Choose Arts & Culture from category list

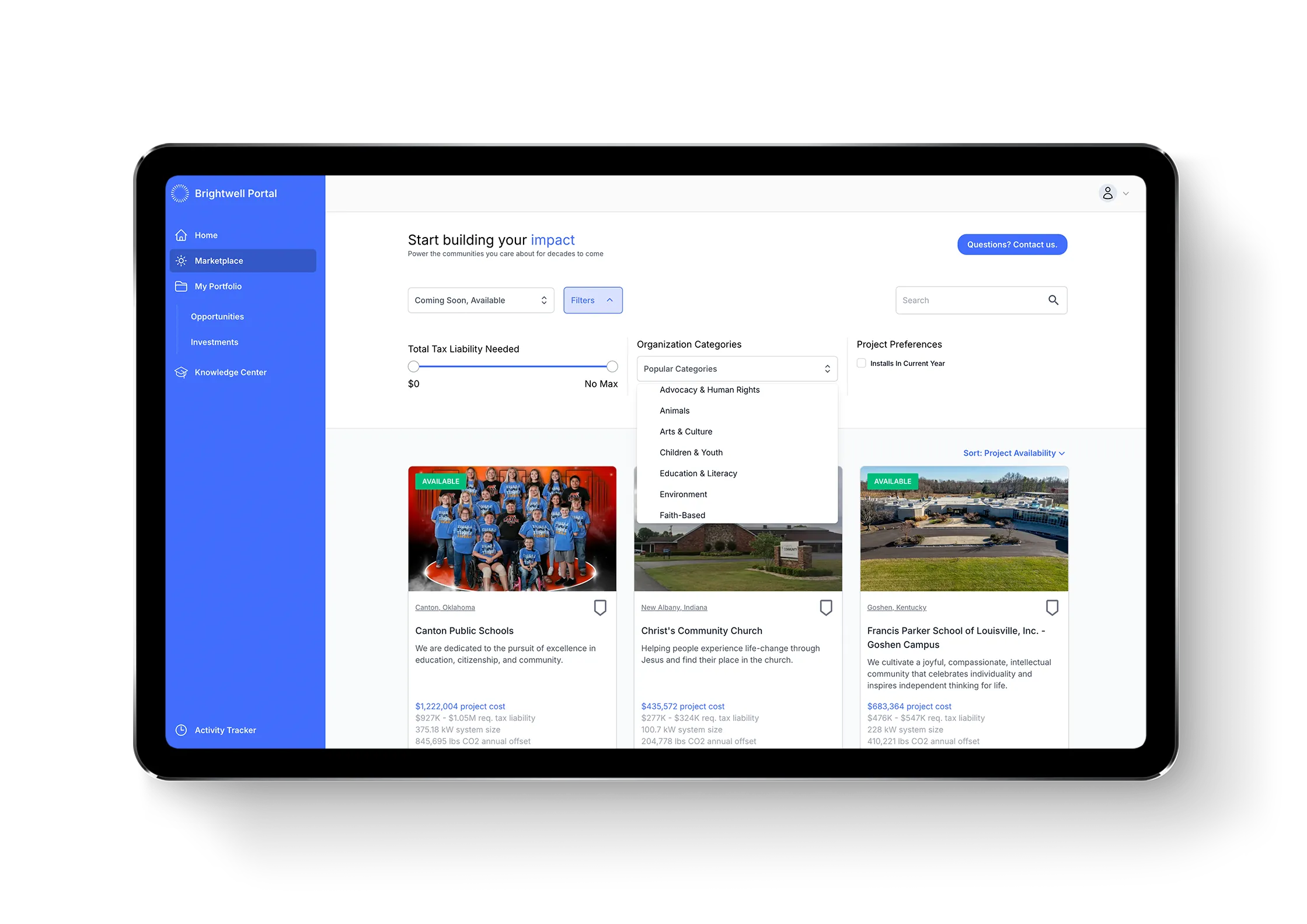(686, 432)
